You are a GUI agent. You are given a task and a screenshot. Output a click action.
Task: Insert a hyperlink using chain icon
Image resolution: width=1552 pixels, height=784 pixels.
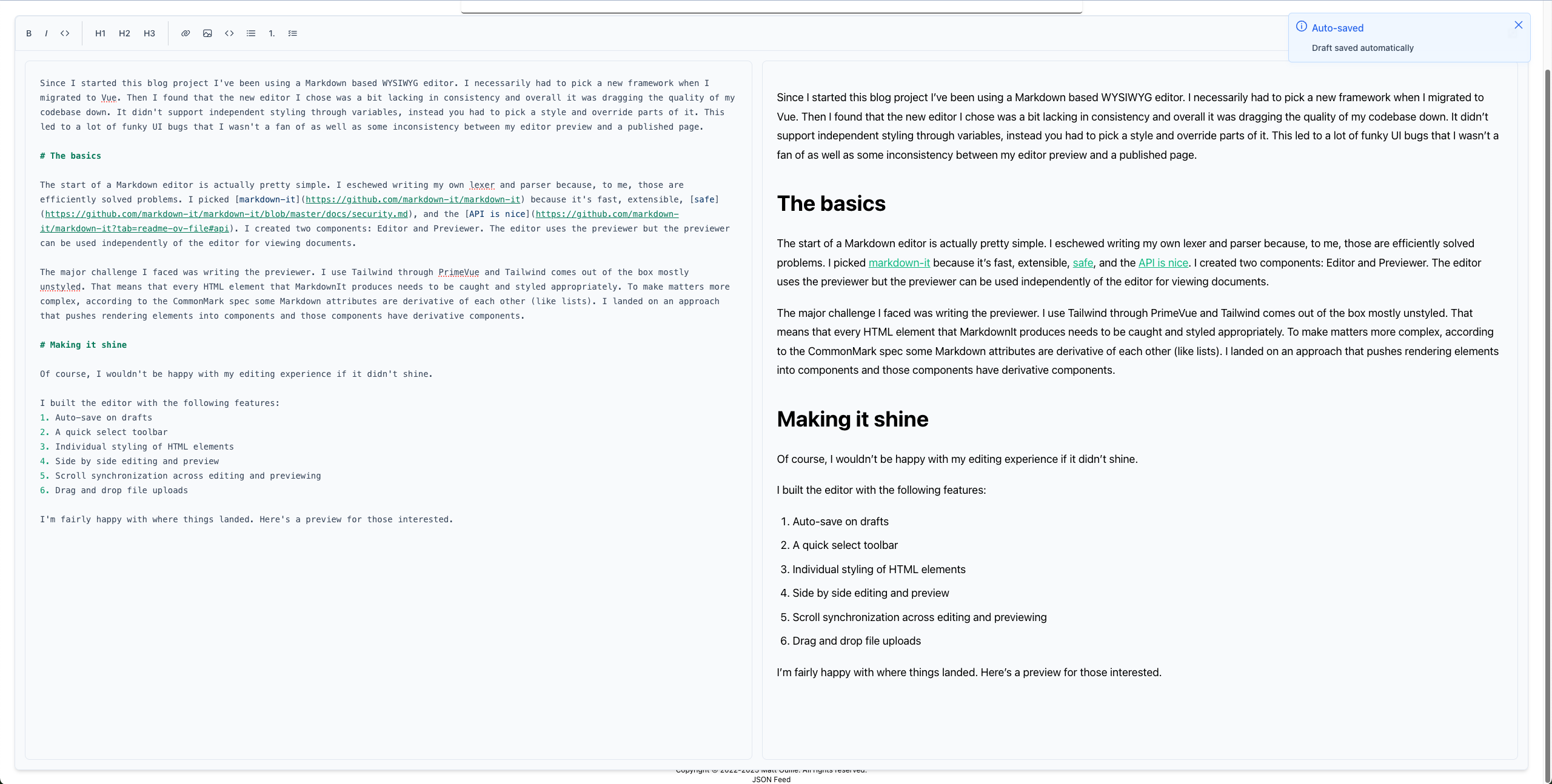pyautogui.click(x=186, y=33)
